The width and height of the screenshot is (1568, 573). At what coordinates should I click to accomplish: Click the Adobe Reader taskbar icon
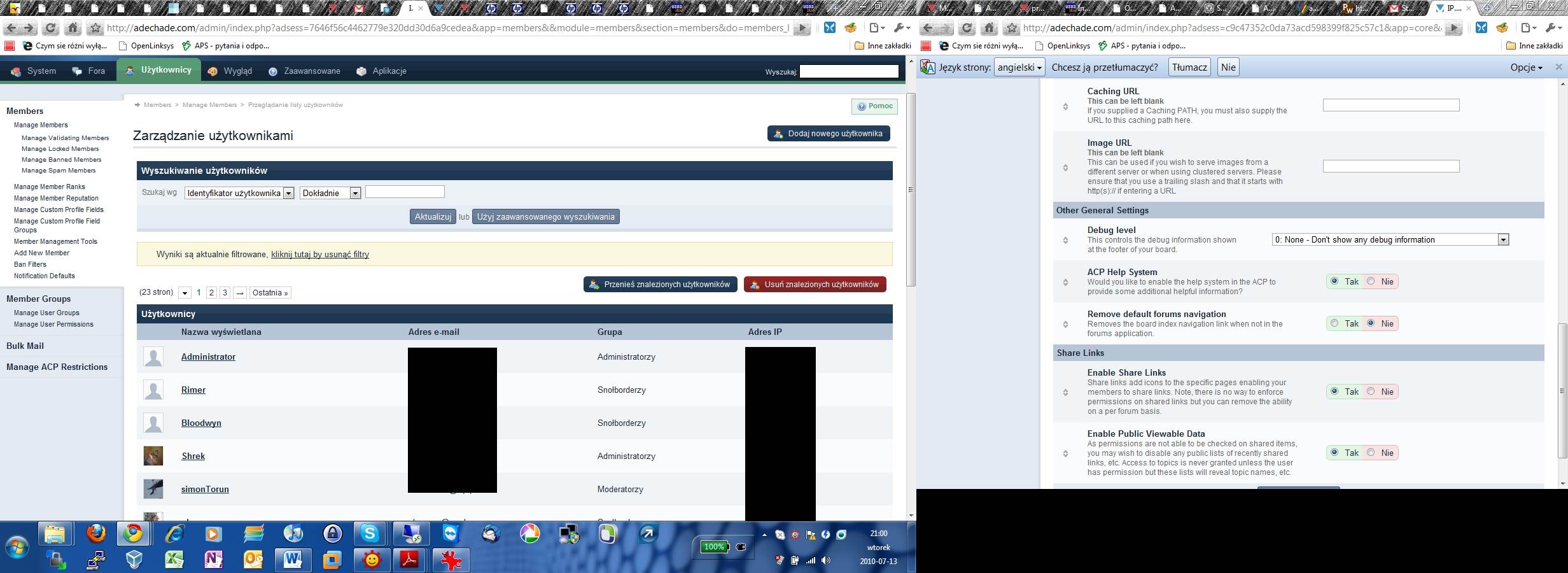[x=409, y=560]
